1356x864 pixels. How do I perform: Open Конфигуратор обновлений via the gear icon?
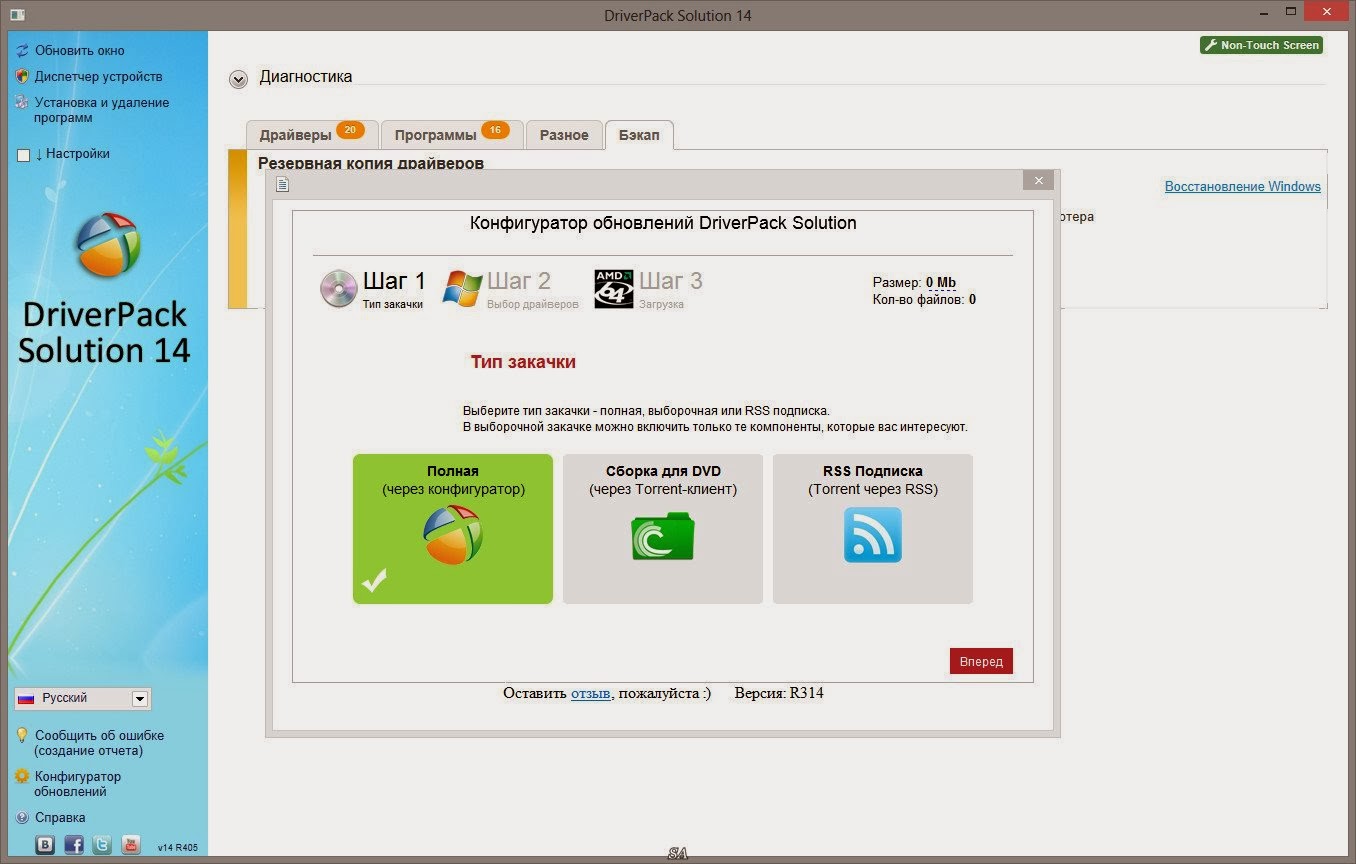pos(20,777)
